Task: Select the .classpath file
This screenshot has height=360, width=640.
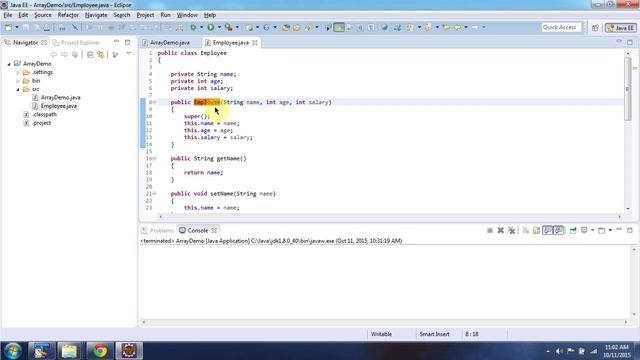Action: (44, 115)
